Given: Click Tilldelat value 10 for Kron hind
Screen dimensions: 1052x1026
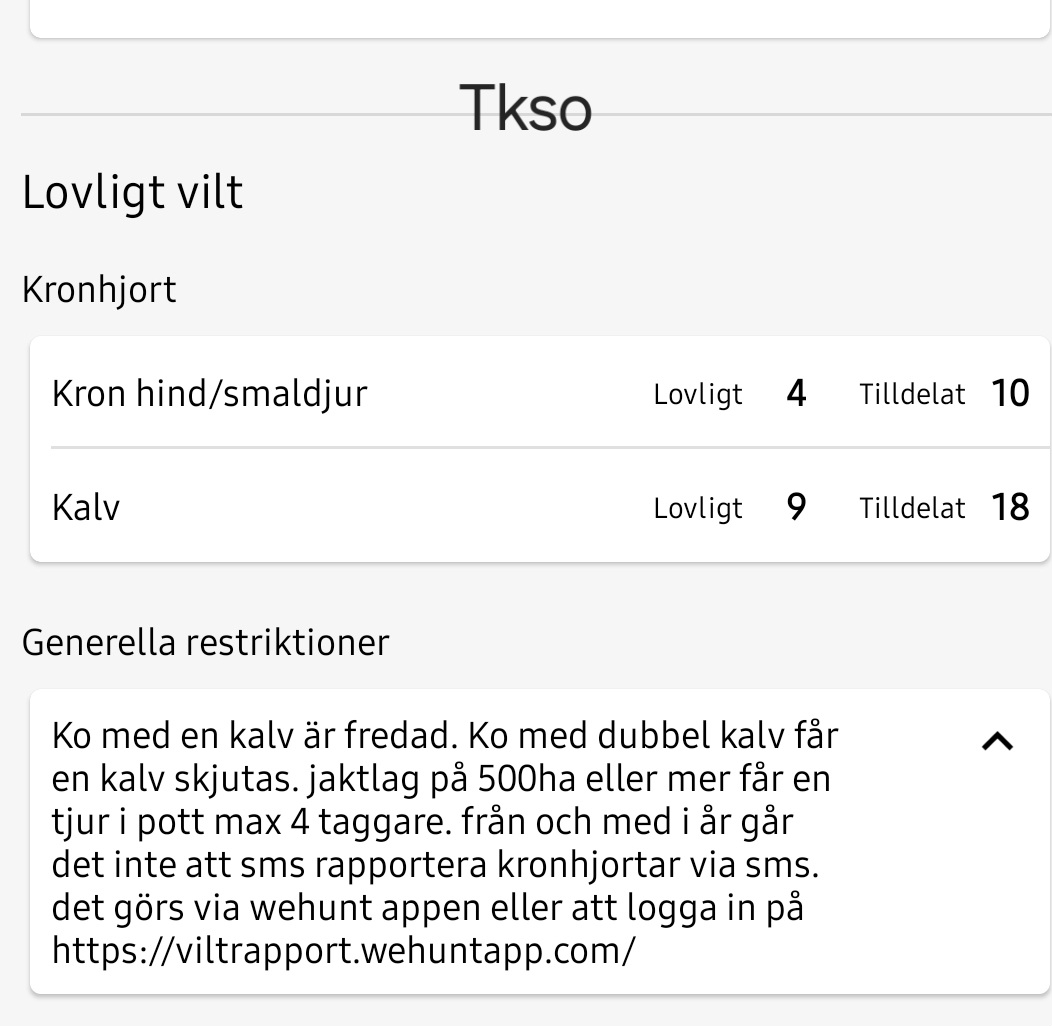Looking at the screenshot, I should pos(1010,393).
